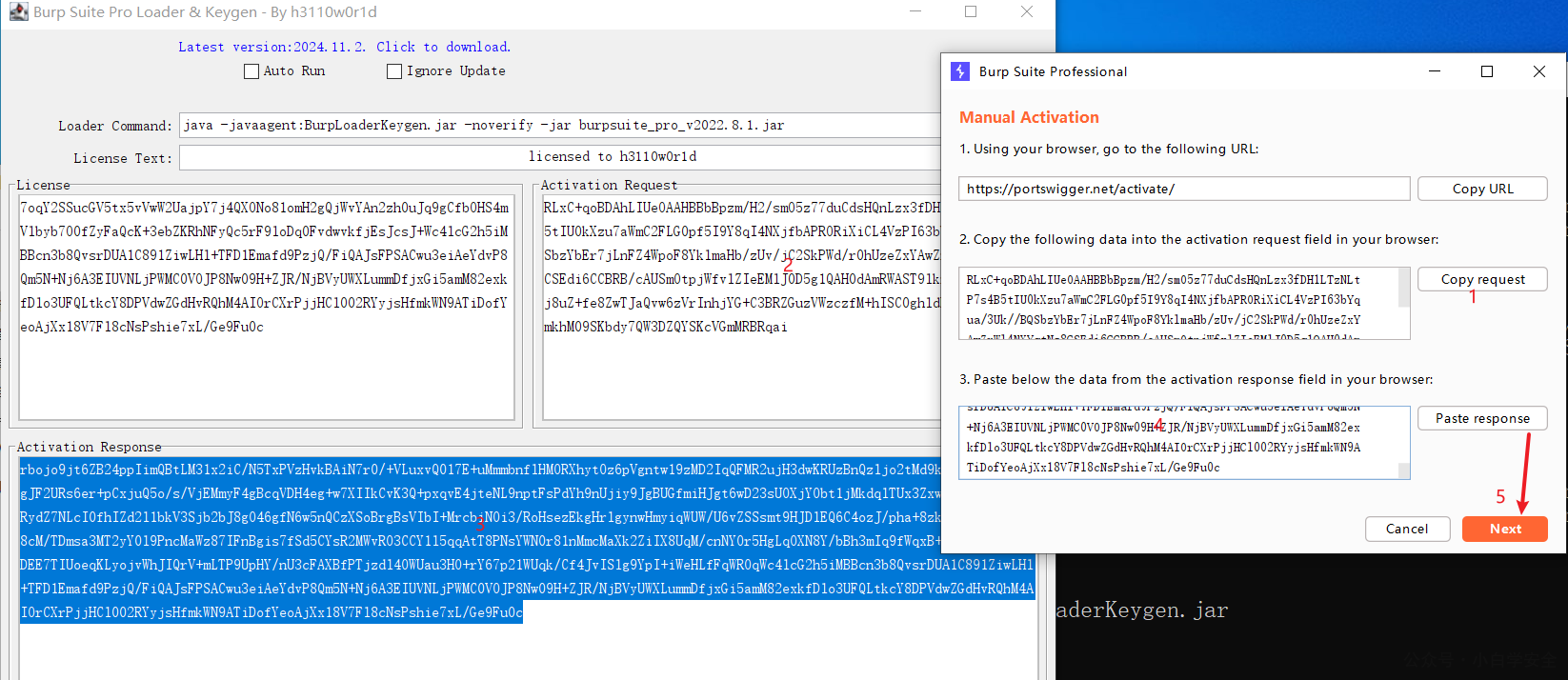This screenshot has width=1568, height=680.
Task: Click inside the Activation Response text area
Action: click(528, 568)
